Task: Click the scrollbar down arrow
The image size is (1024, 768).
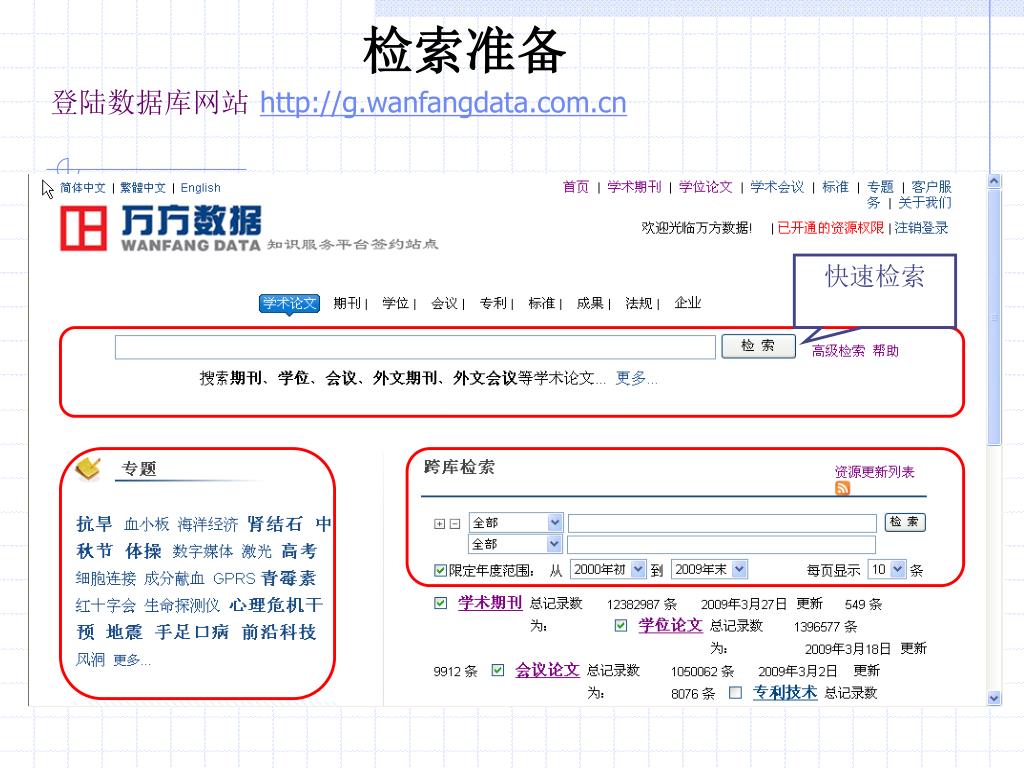Action: tap(994, 698)
